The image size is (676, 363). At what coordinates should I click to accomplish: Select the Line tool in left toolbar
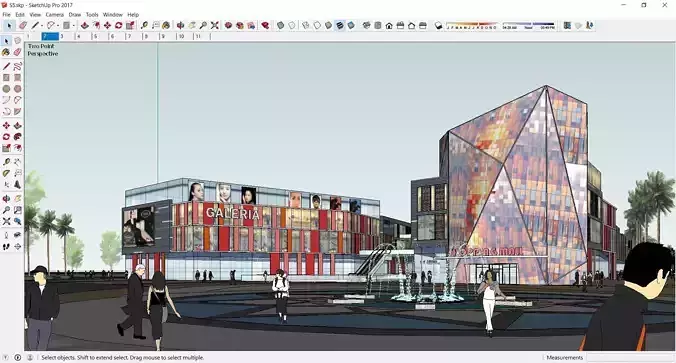[x=6, y=66]
